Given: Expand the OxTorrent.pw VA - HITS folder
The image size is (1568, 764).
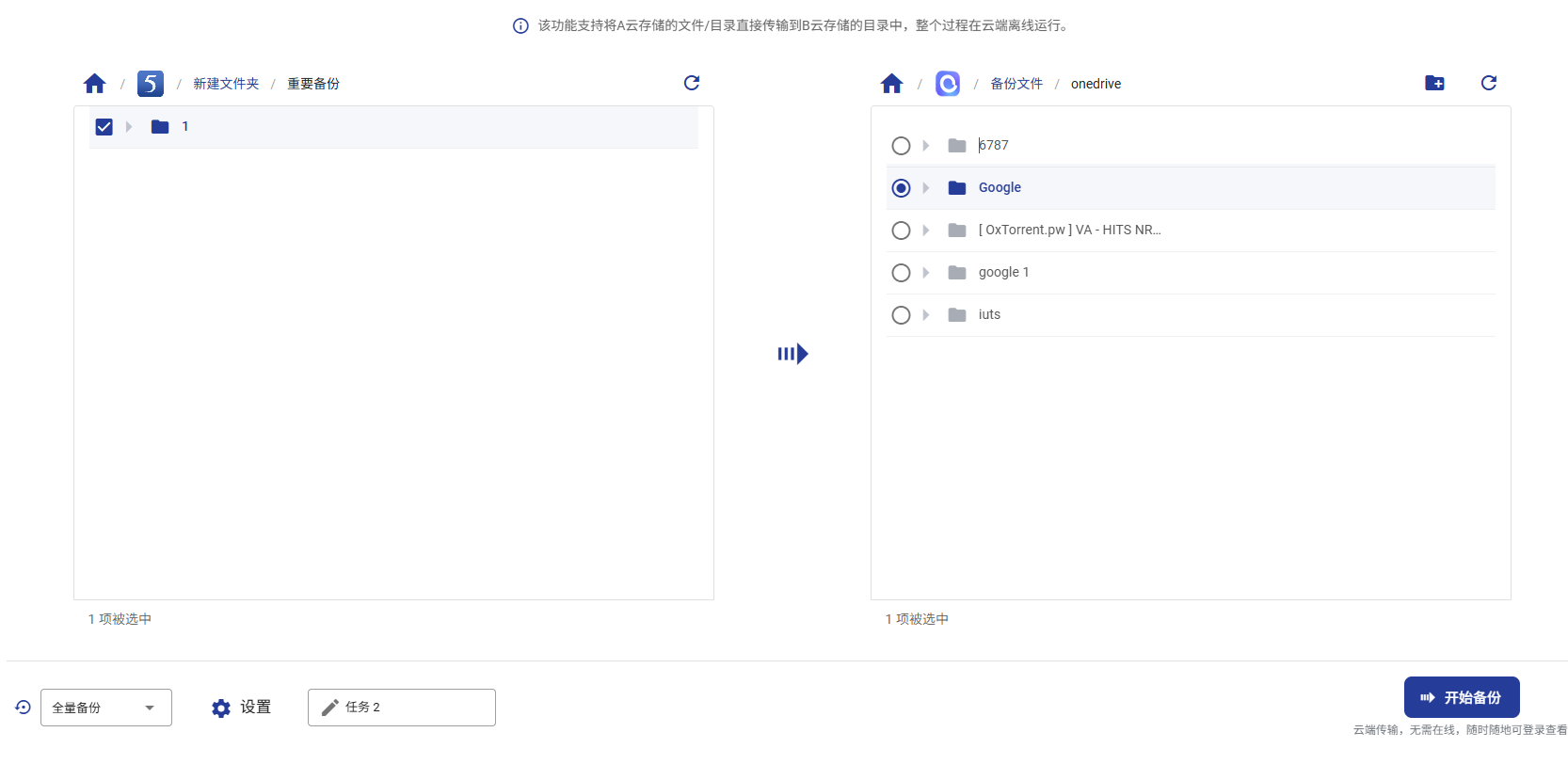Looking at the screenshot, I should point(926,231).
